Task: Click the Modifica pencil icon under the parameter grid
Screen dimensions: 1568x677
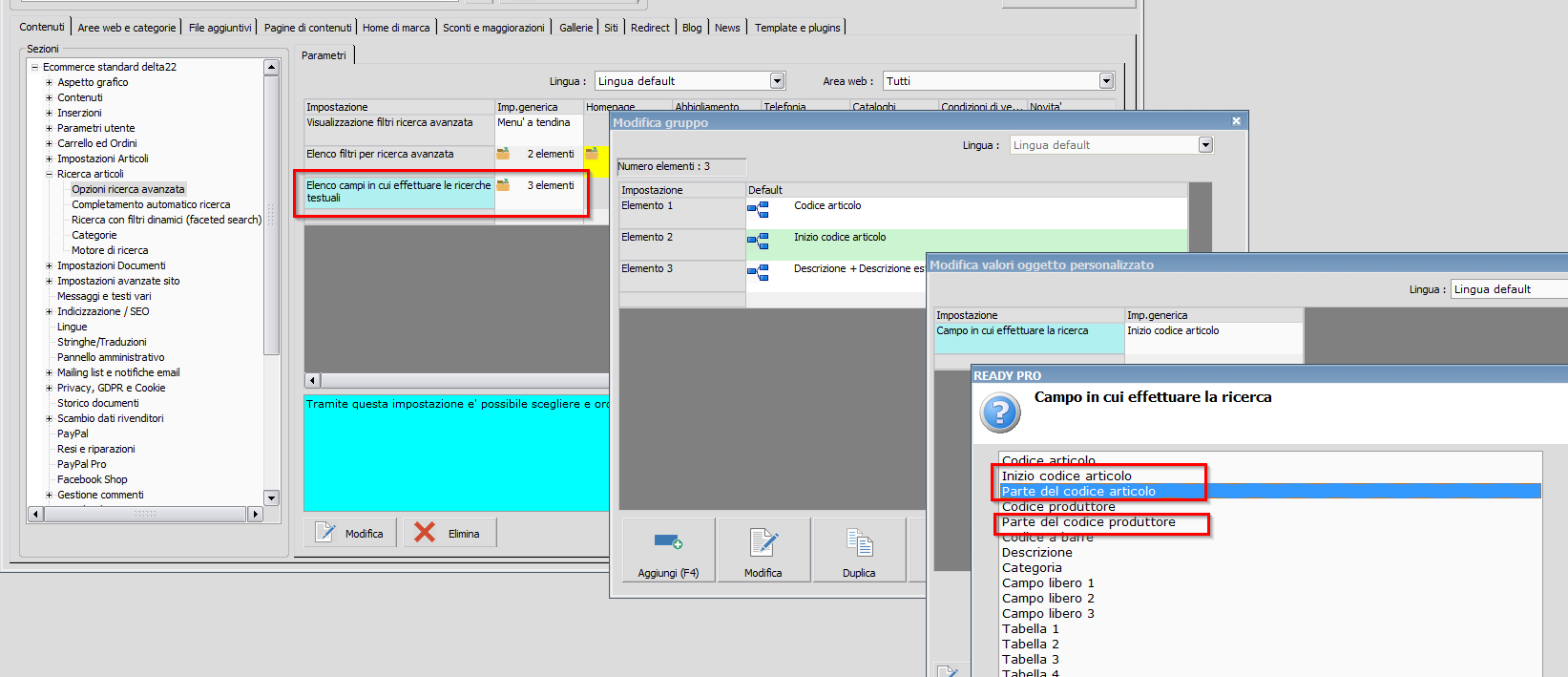Action: [x=325, y=533]
